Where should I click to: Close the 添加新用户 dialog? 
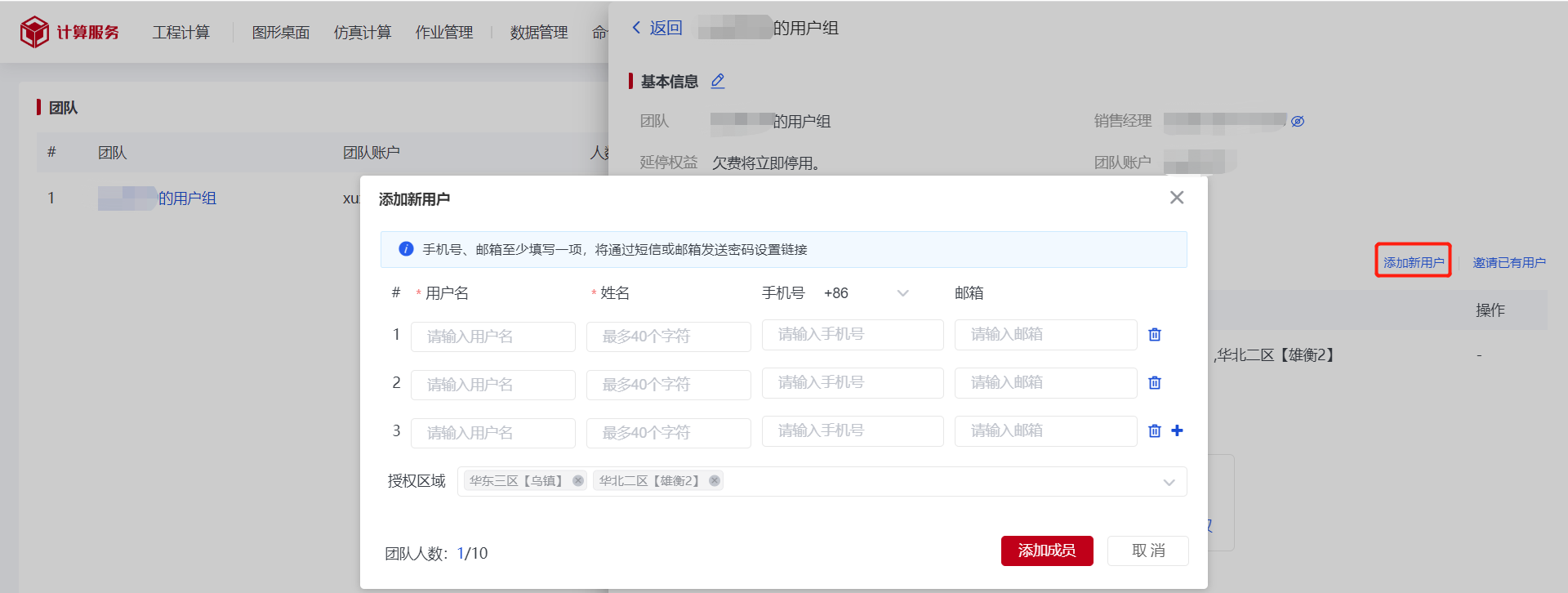[x=1176, y=198]
